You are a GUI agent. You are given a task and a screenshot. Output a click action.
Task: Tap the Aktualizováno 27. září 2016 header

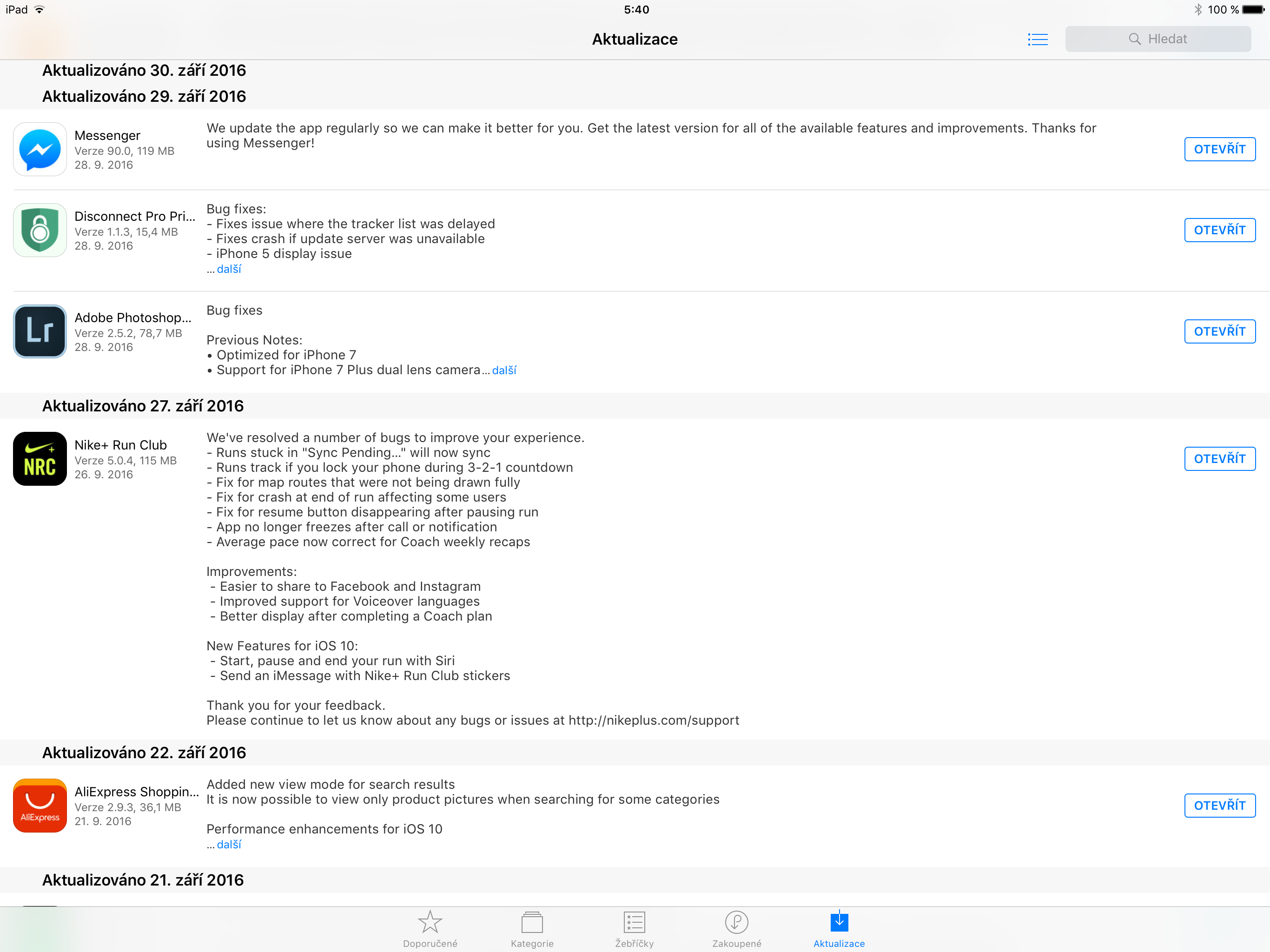(x=143, y=406)
